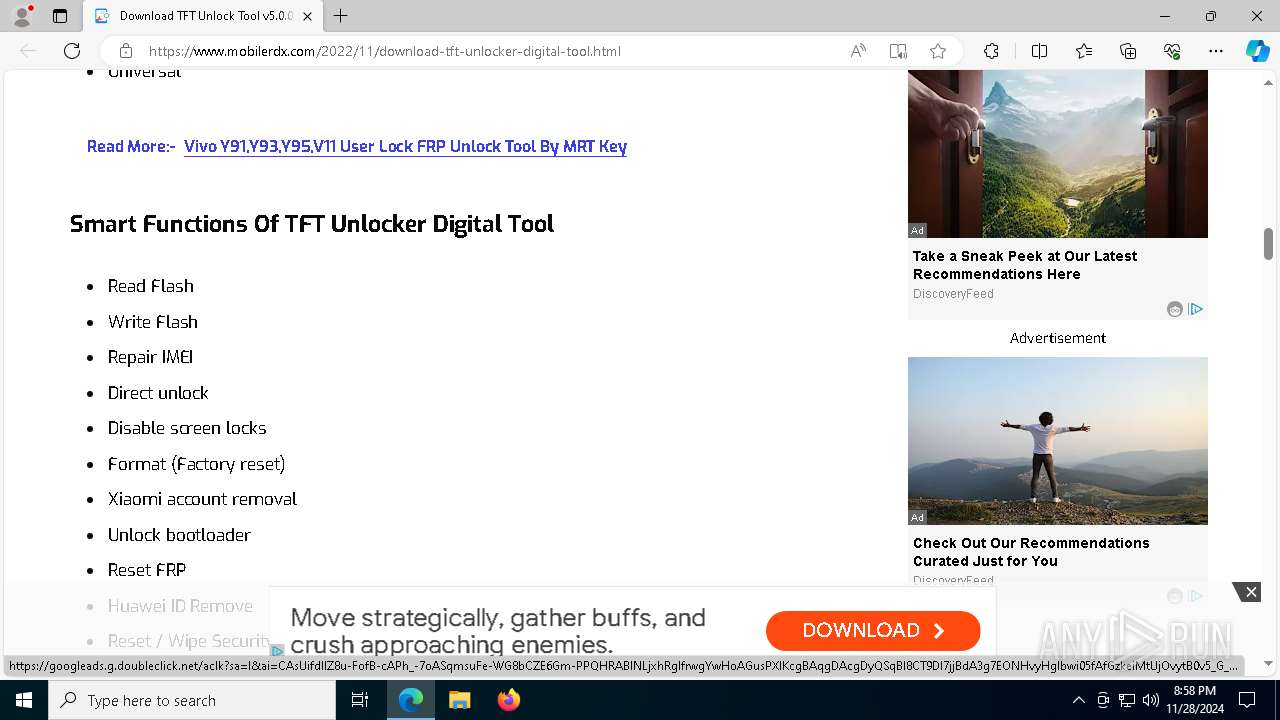This screenshot has width=1280, height=720.
Task: Open the Extensions puzzle icon
Action: click(x=991, y=51)
